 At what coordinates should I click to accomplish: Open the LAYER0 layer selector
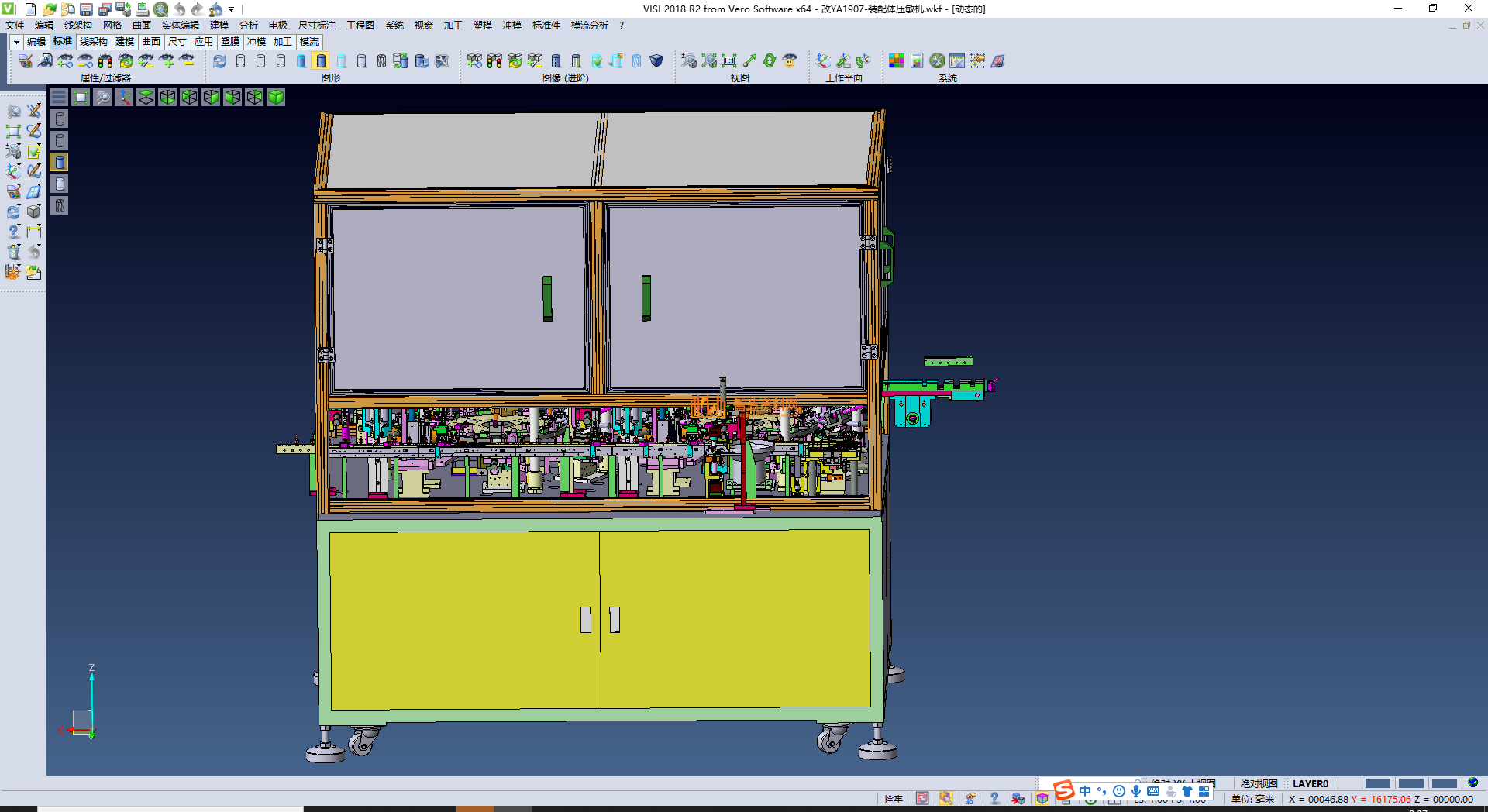pyautogui.click(x=1310, y=783)
